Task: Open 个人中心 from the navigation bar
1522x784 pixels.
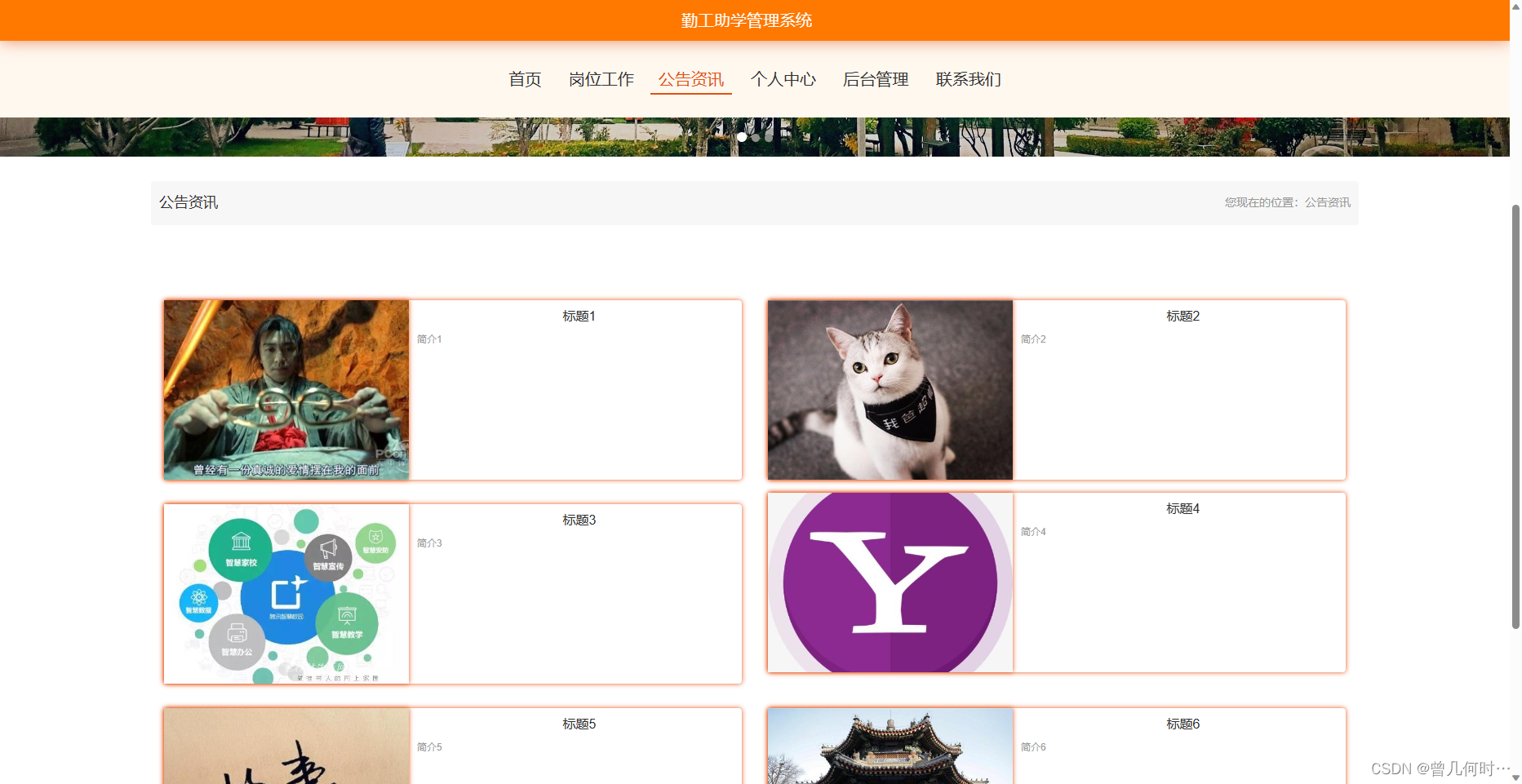Action: click(x=783, y=79)
